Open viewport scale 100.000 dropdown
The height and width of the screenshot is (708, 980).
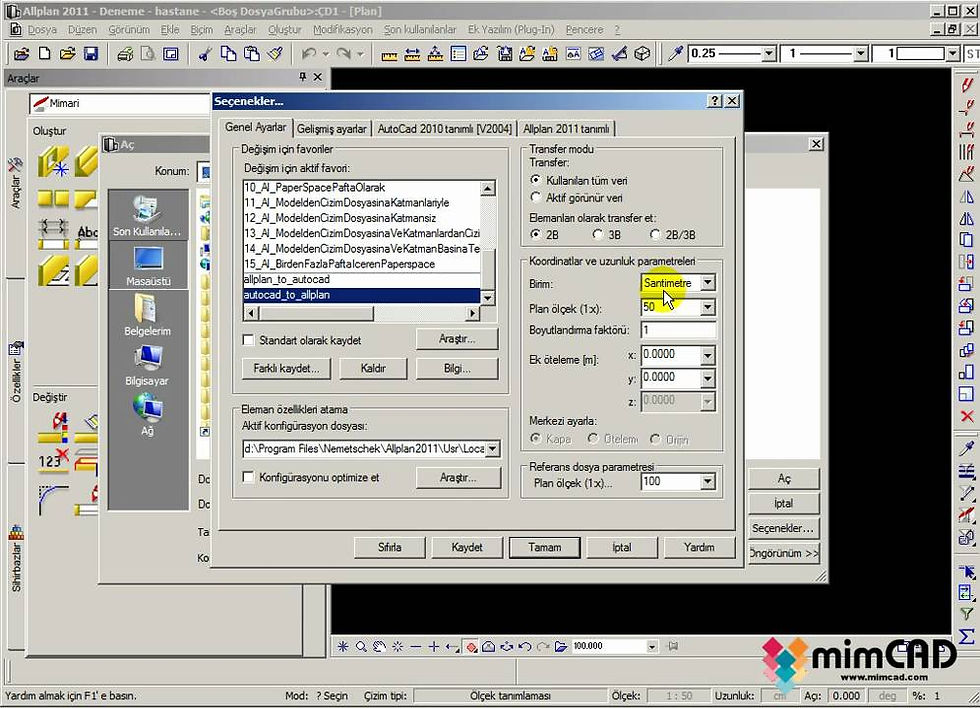[x=652, y=647]
